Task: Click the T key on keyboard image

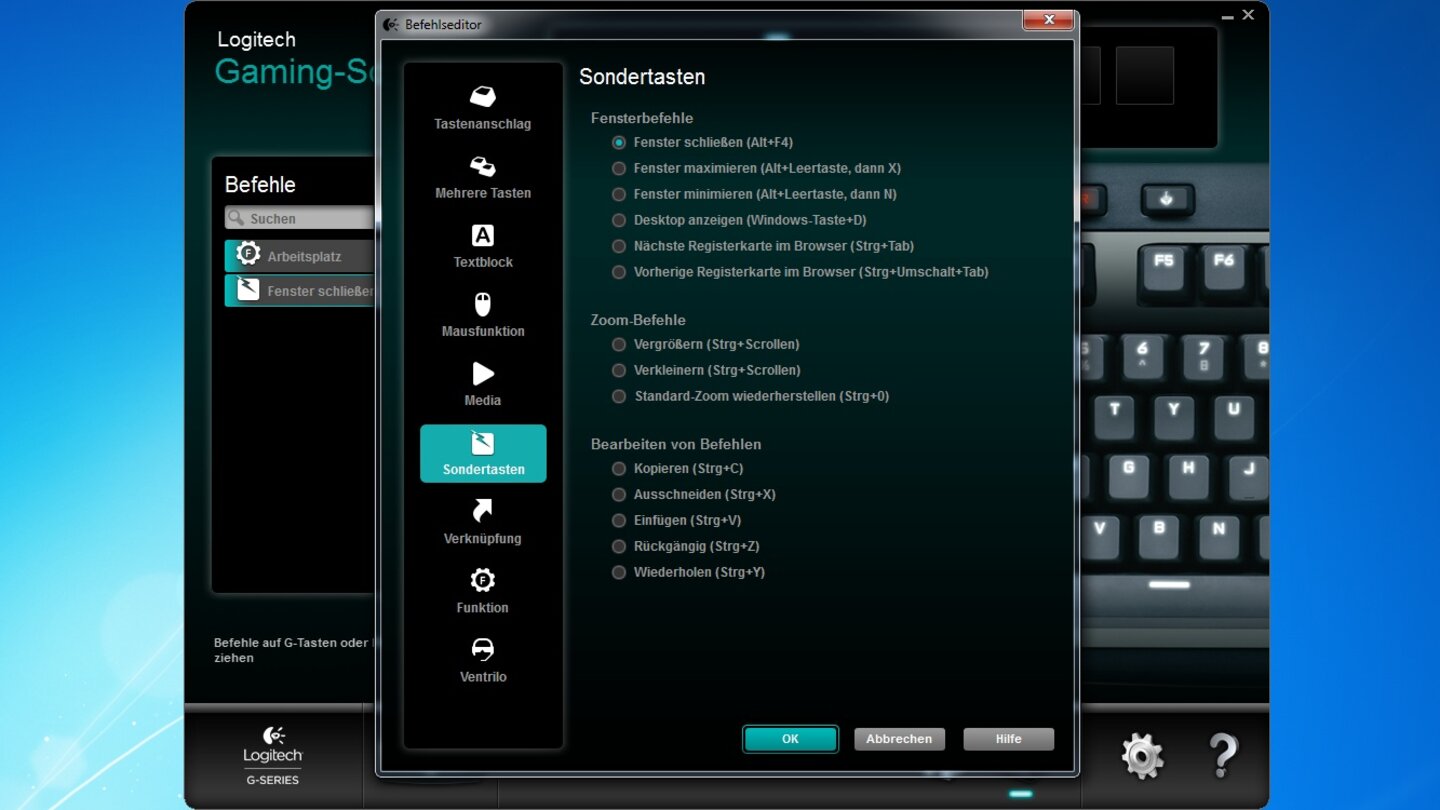Action: (x=1115, y=420)
